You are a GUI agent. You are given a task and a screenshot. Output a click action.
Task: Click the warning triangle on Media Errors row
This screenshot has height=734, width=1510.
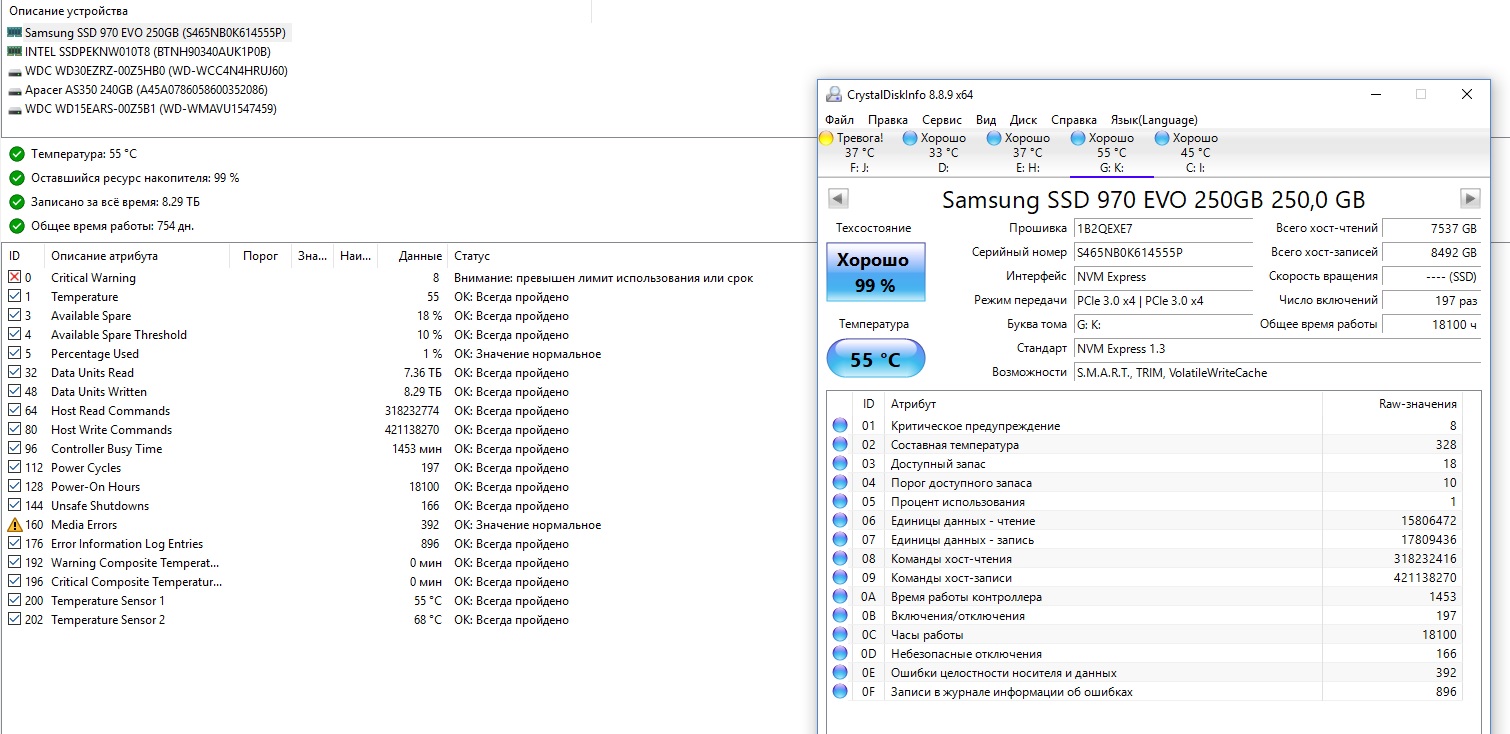14,525
